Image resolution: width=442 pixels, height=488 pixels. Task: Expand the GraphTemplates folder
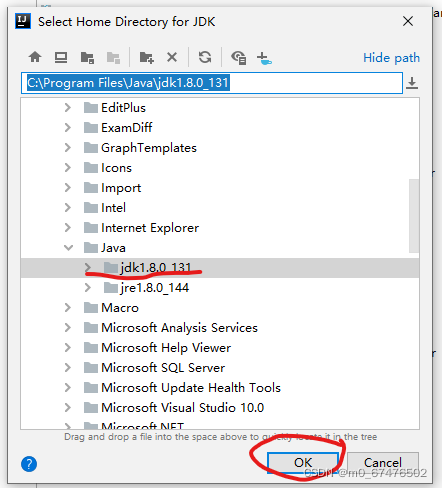[x=68, y=148]
